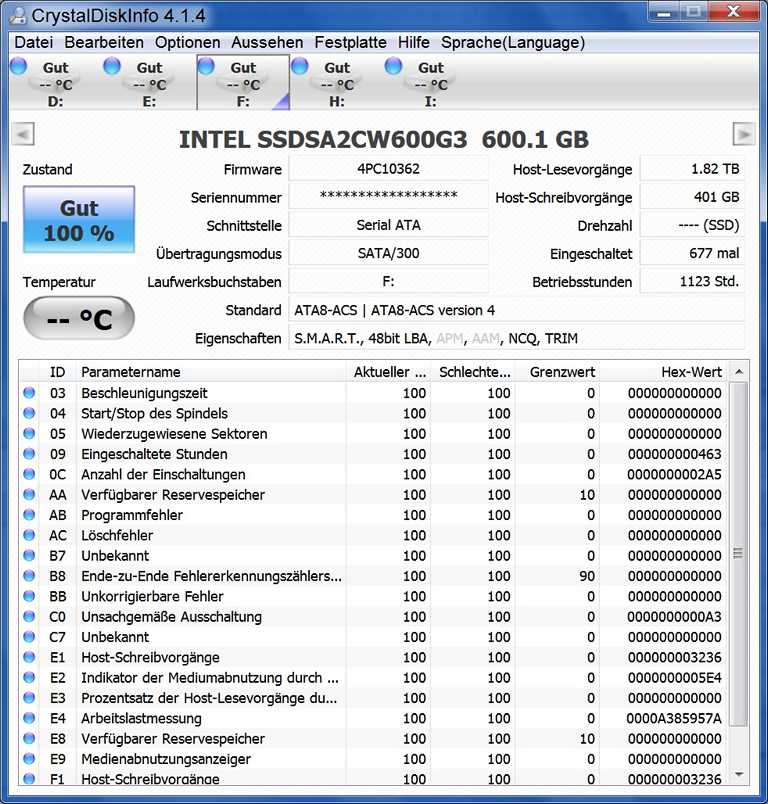Click Betriebsstunden value 1123 Std.
The image size is (768, 804).
692,282
